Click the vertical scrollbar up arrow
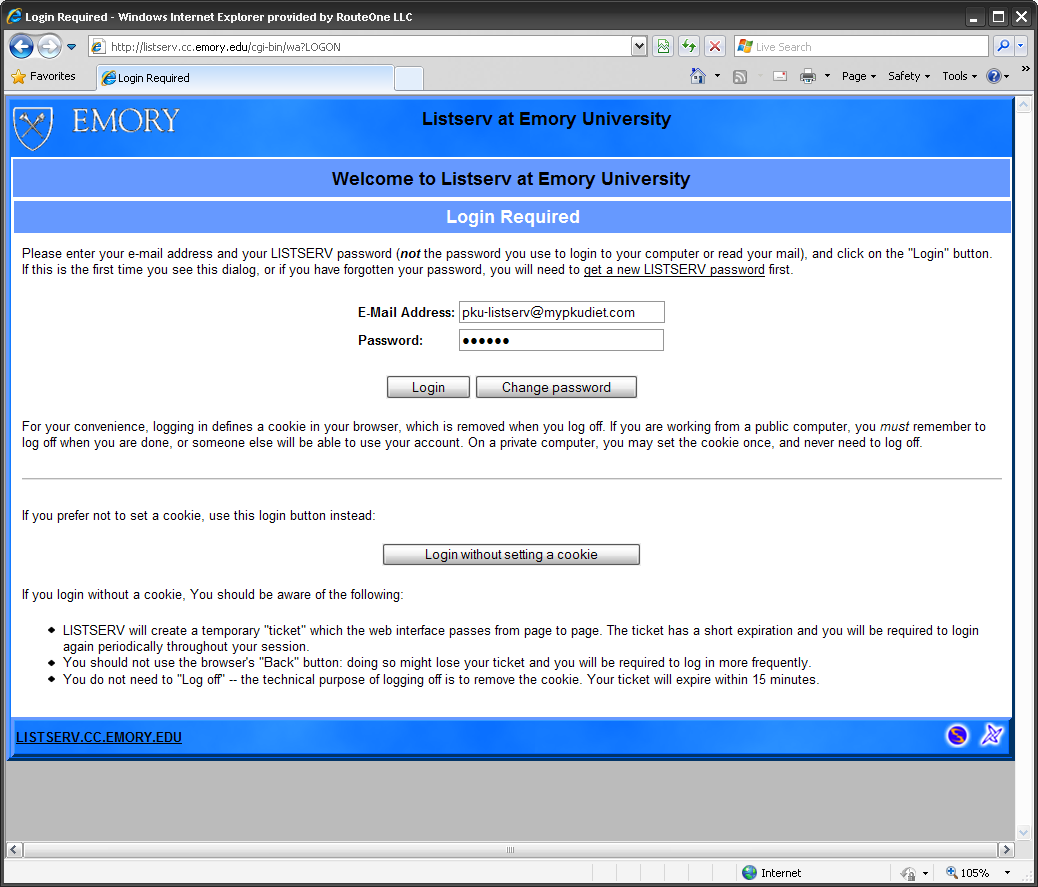Screen dimensions: 1038x887 point(1023,105)
